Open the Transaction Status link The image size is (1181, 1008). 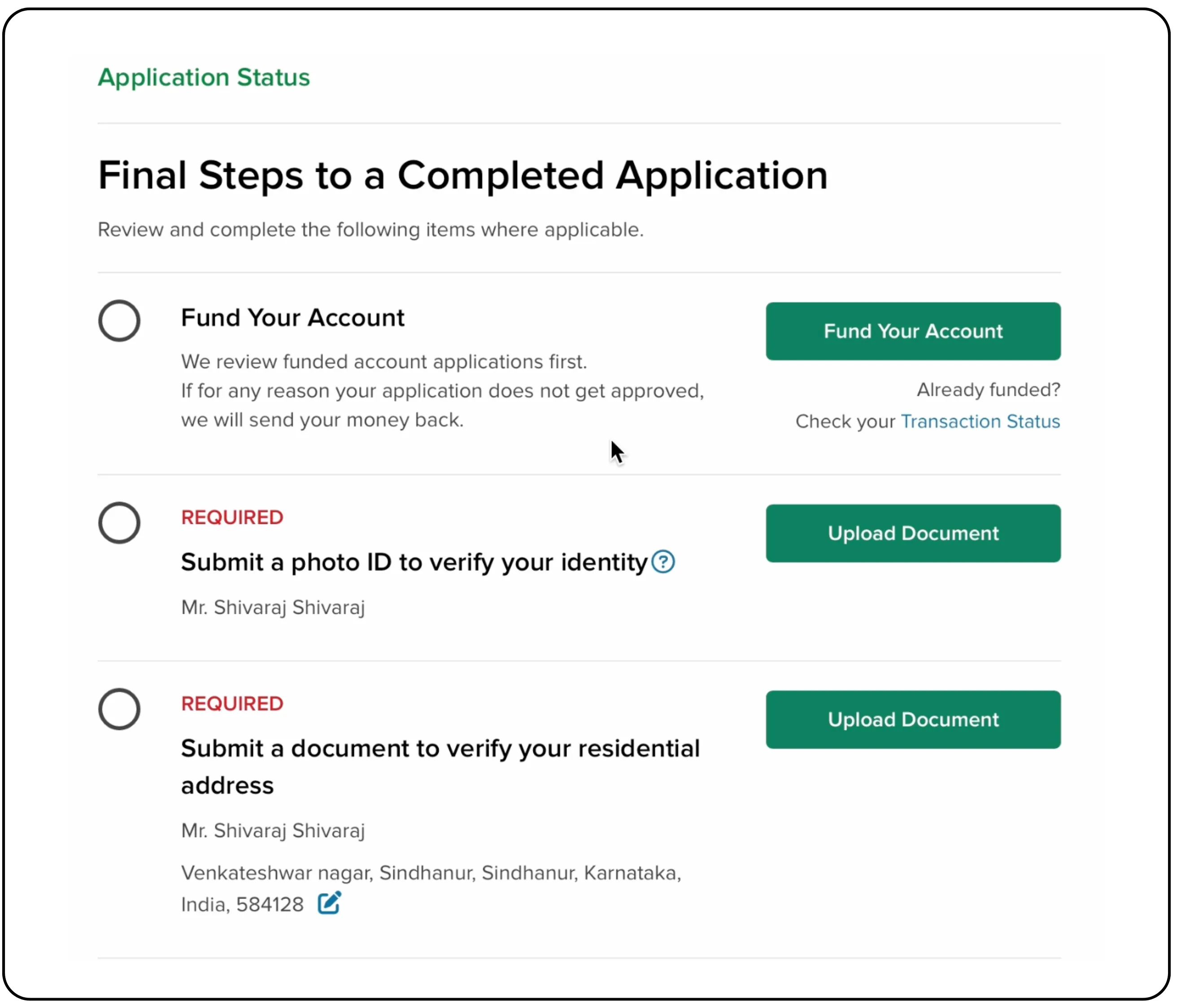(x=981, y=421)
